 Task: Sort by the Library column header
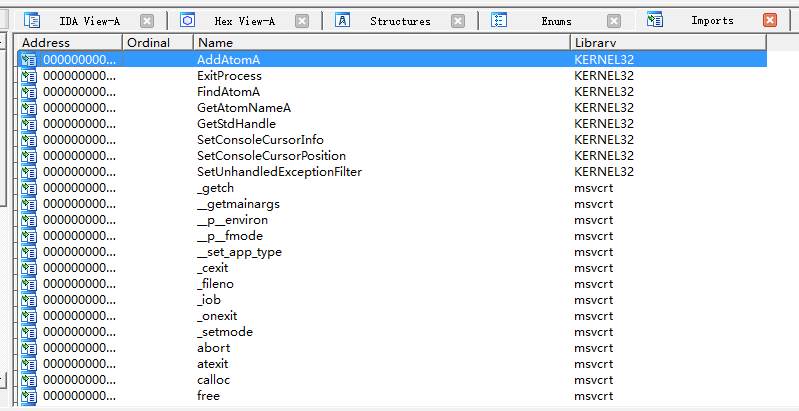(x=667, y=43)
